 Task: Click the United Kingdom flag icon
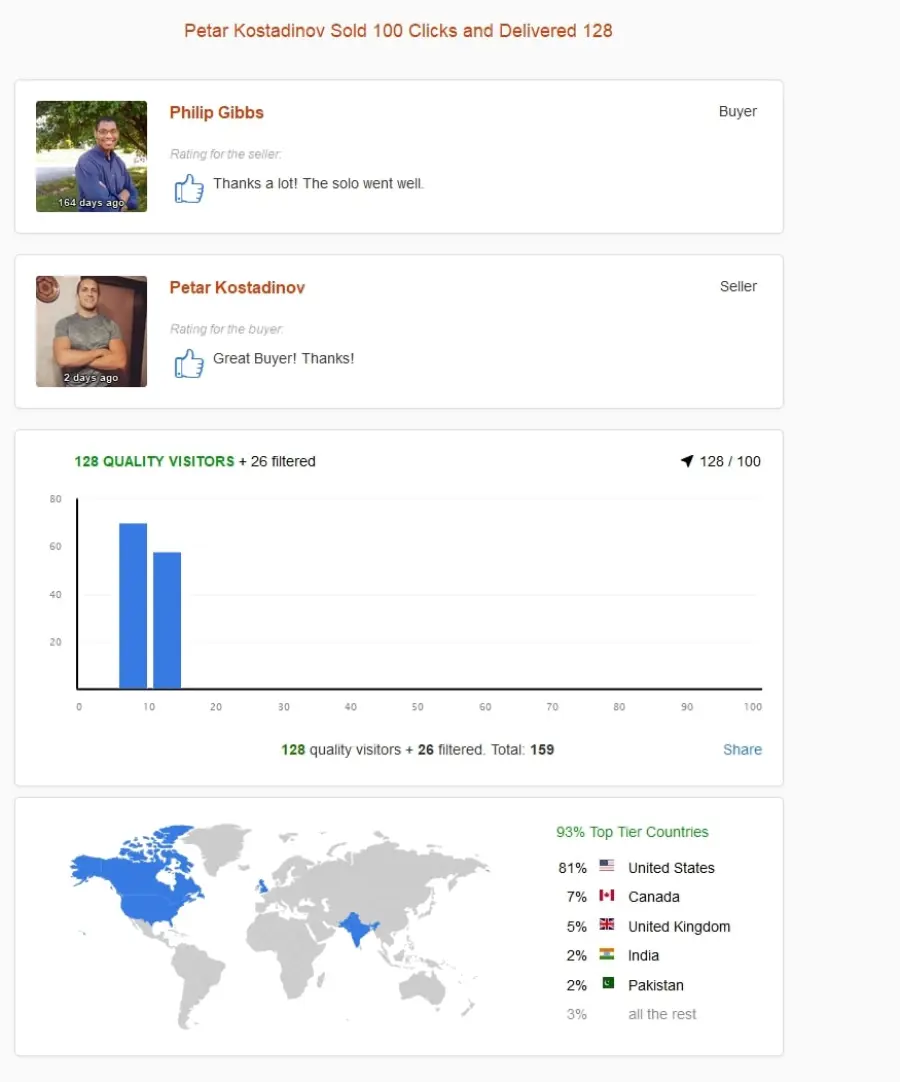pyautogui.click(x=607, y=924)
